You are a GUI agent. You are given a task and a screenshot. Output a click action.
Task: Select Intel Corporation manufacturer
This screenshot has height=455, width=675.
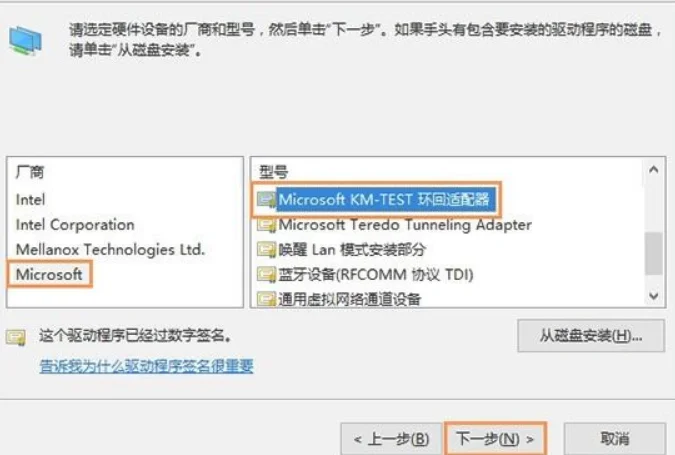tap(75, 225)
